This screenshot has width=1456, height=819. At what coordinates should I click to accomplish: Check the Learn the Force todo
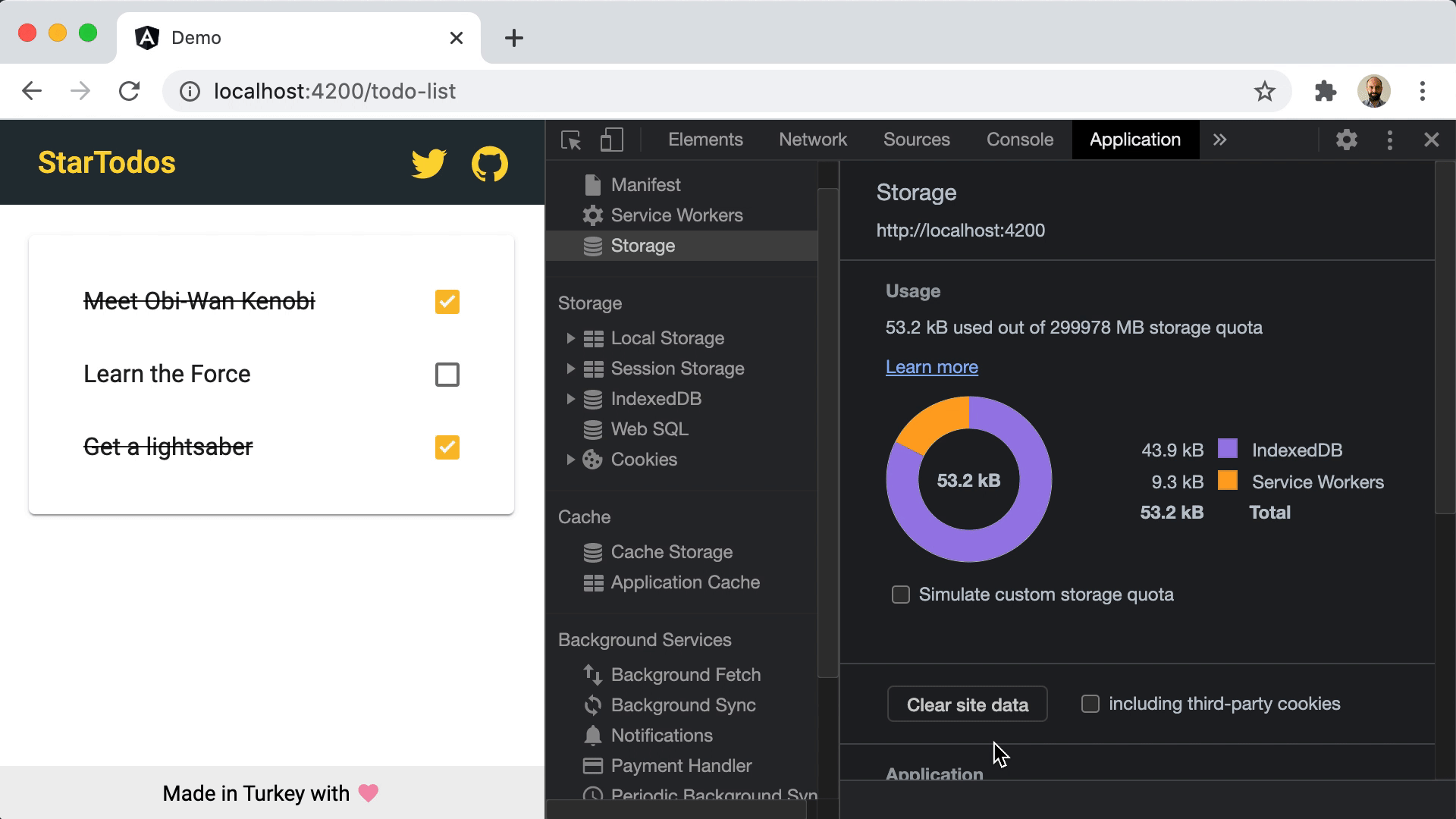point(447,375)
